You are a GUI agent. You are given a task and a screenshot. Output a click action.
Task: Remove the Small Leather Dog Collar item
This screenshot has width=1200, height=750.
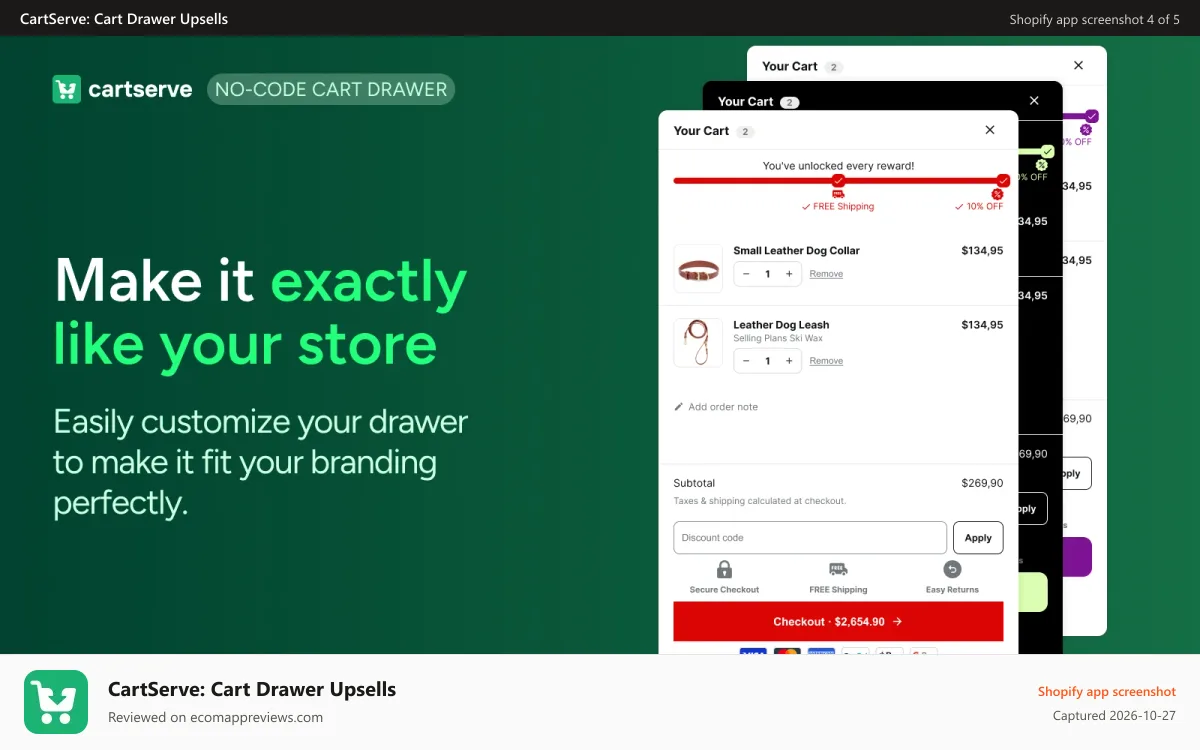826,274
